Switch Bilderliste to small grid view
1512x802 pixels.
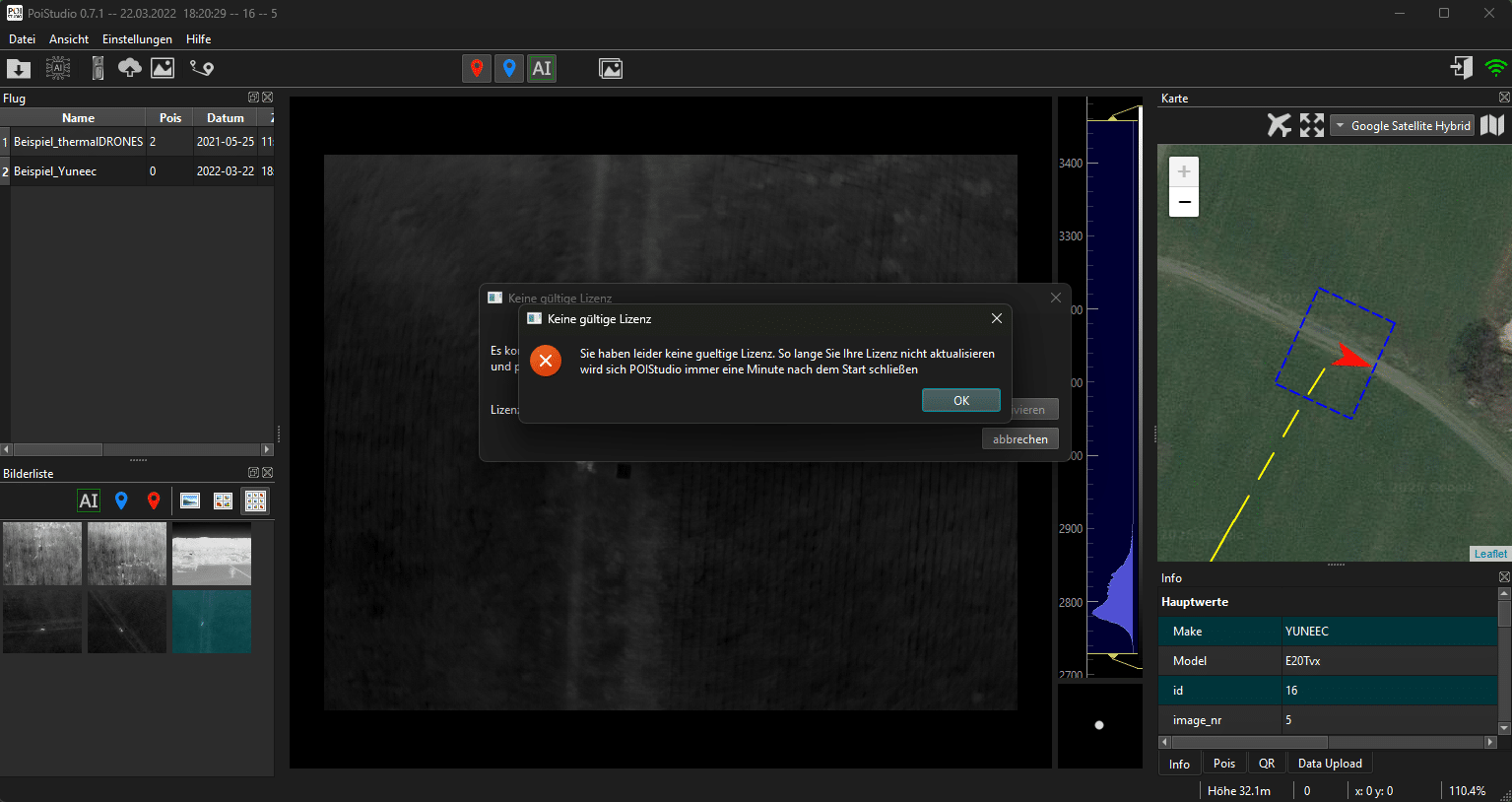[x=255, y=501]
